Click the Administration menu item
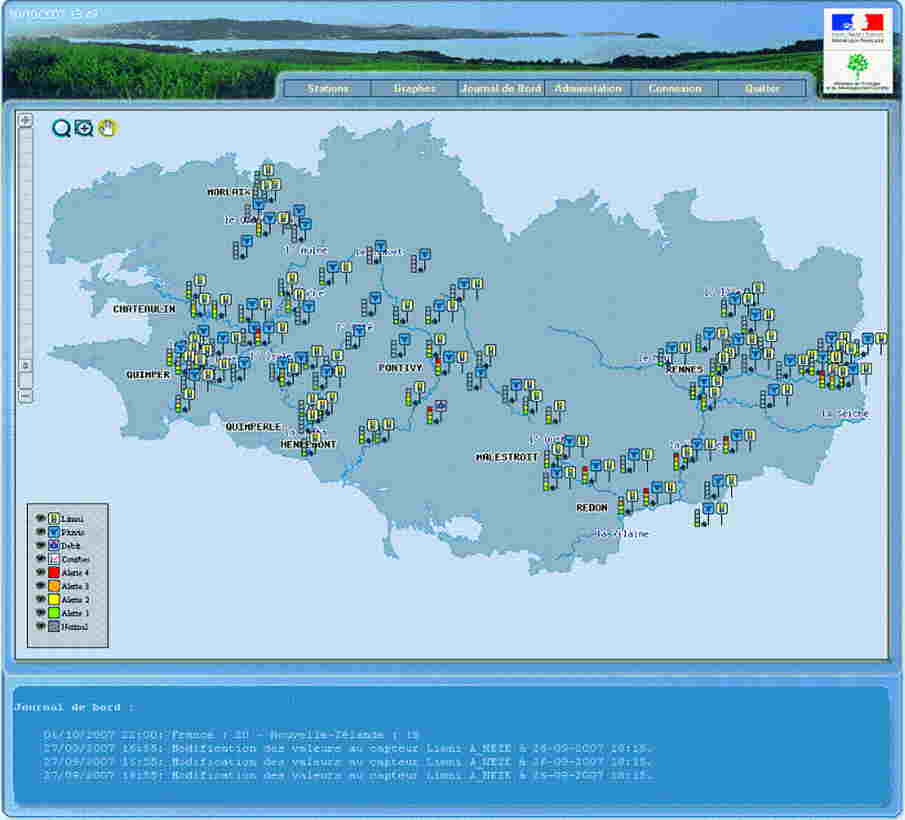The width and height of the screenshot is (905, 820). click(x=589, y=88)
